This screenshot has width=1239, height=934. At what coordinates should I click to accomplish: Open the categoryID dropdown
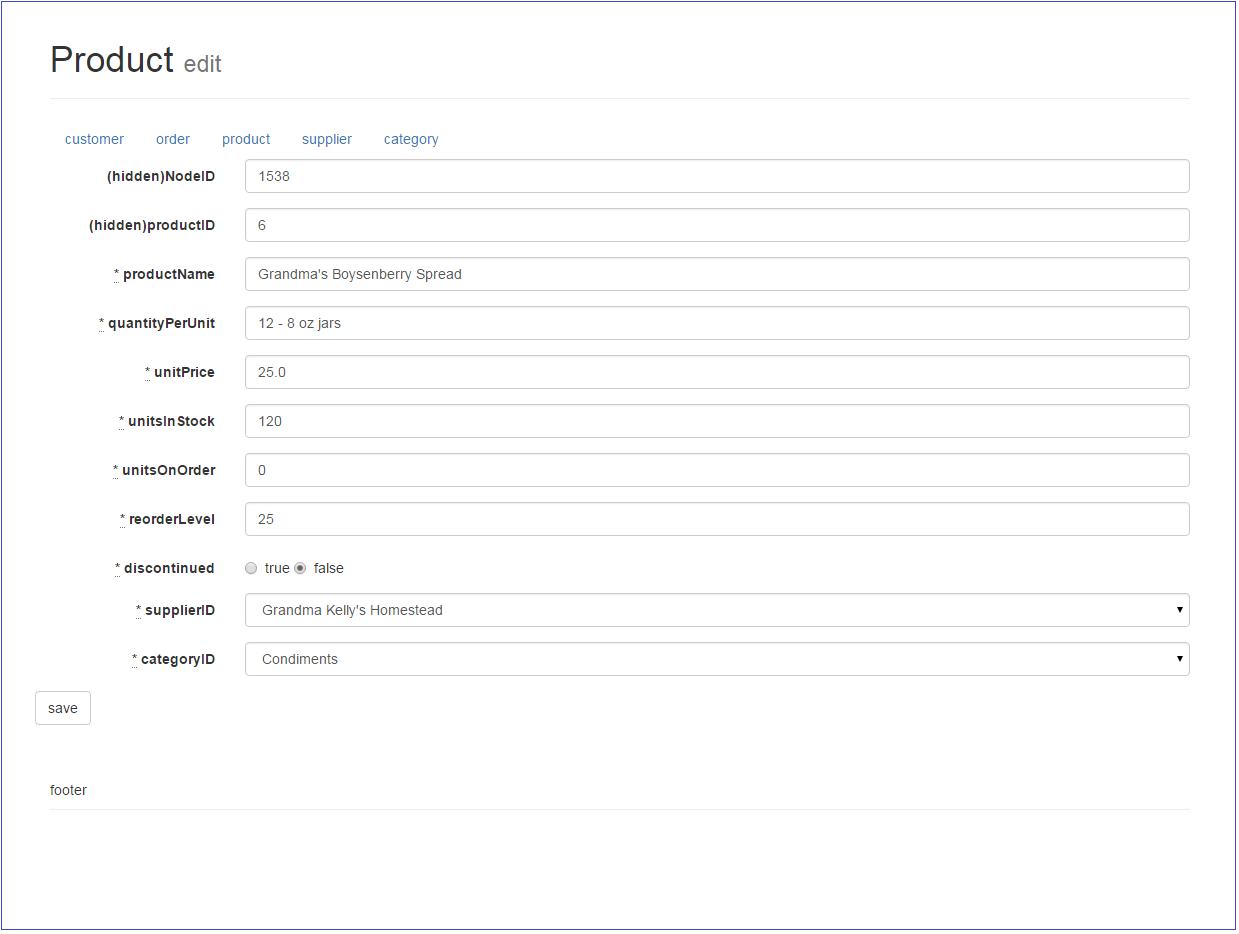tap(717, 658)
